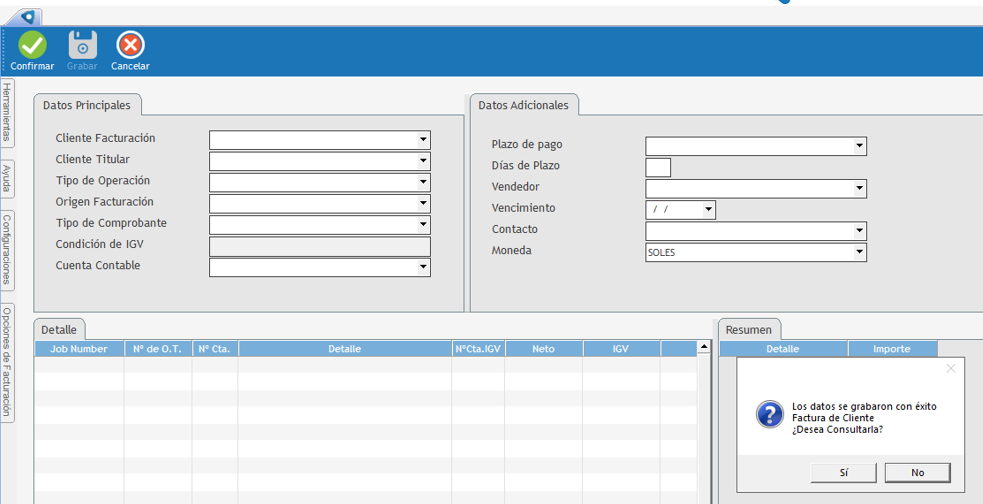
Task: Expand the Tipo de Operación combo box
Action: pos(424,182)
